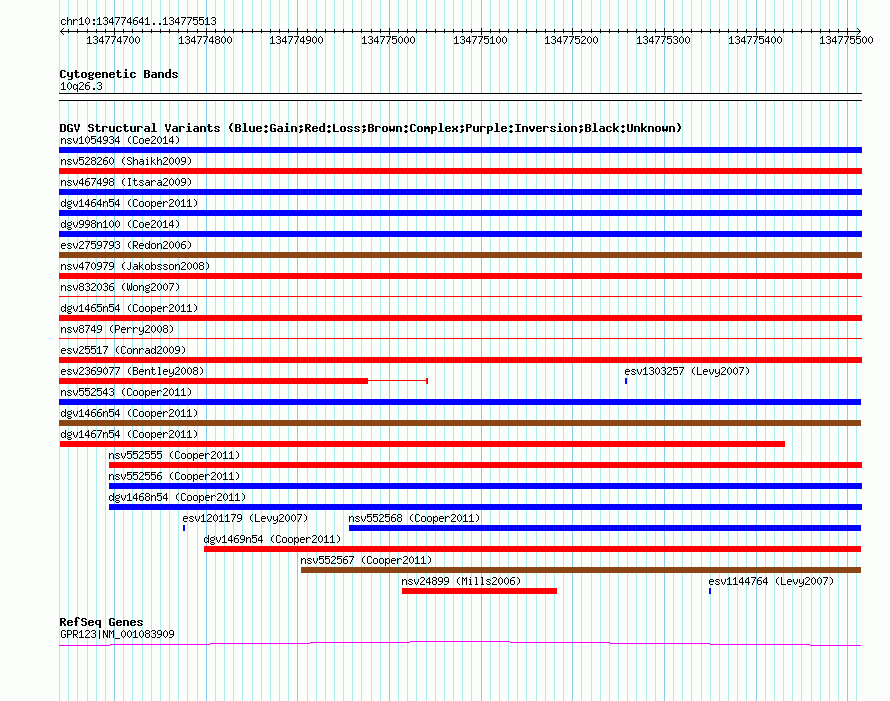Click ruler position 134774700
Image resolution: width=890 pixels, height=701 pixels.
[114, 40]
